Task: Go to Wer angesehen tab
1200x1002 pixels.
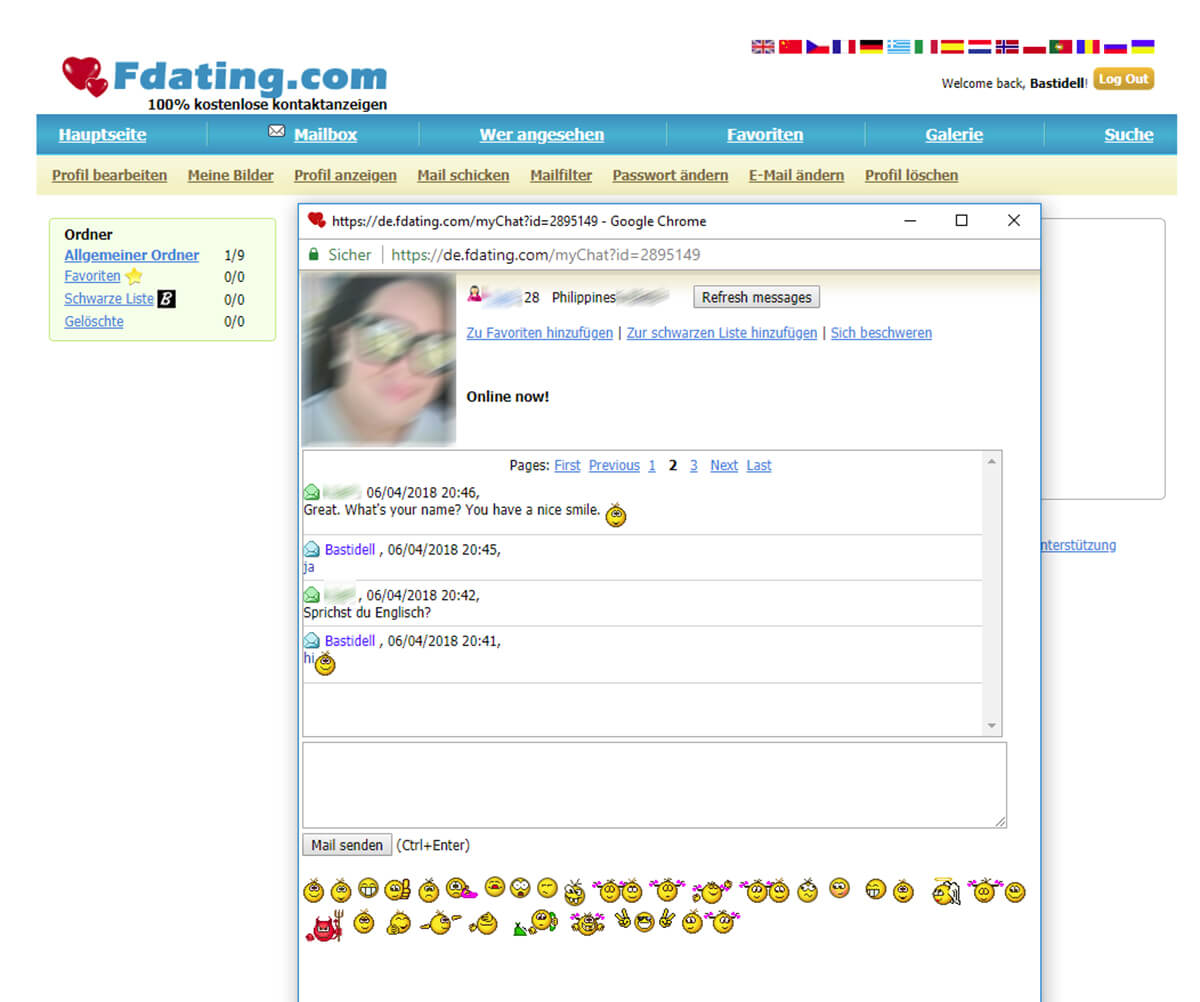Action: click(542, 135)
